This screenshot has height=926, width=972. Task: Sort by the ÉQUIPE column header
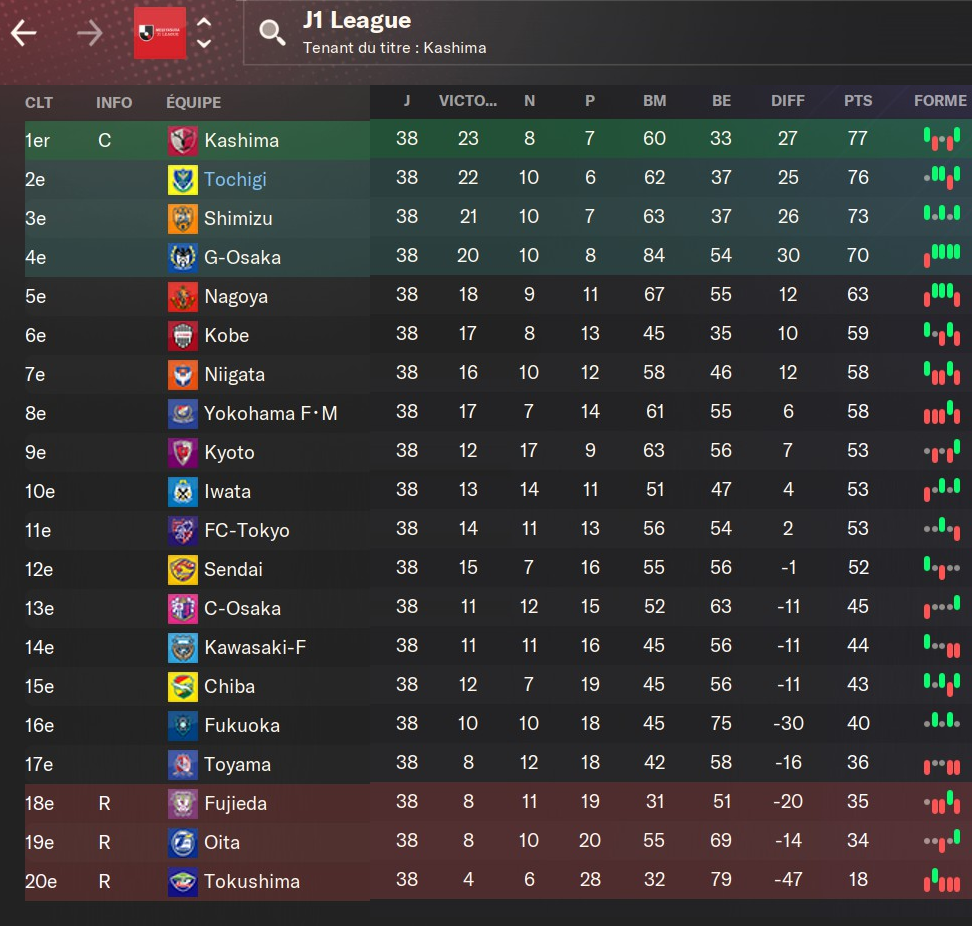(194, 102)
